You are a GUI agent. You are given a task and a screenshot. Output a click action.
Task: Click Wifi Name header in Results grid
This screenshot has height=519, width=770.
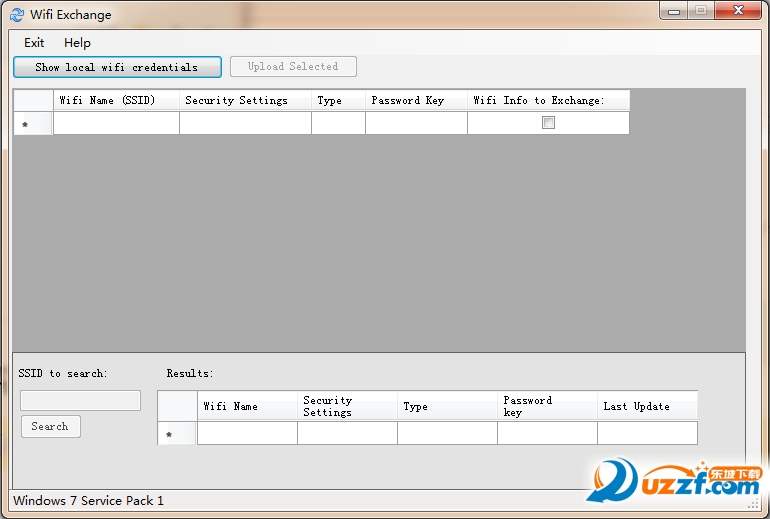click(x=248, y=406)
